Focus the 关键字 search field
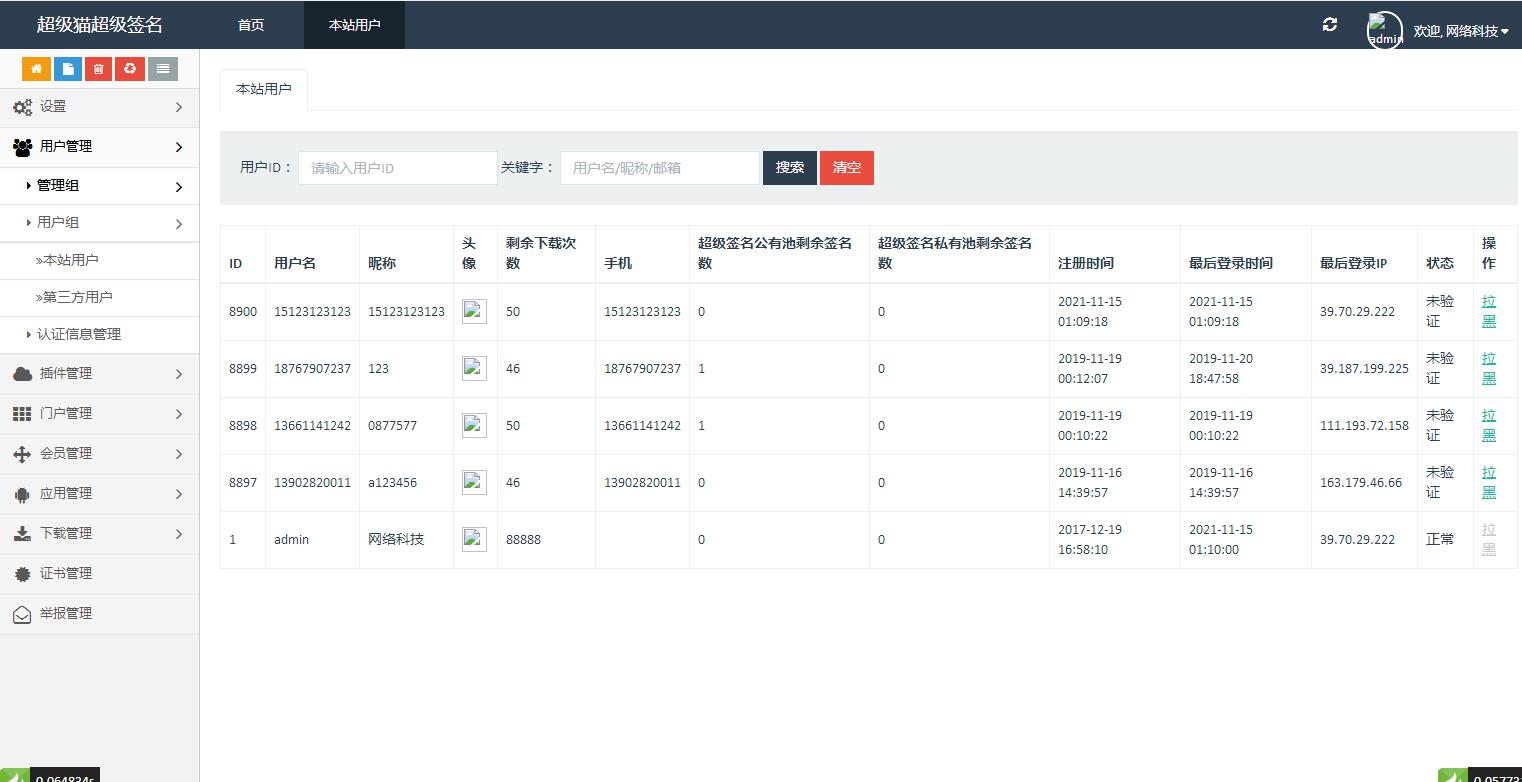Viewport: 1522px width, 782px height. tap(659, 168)
